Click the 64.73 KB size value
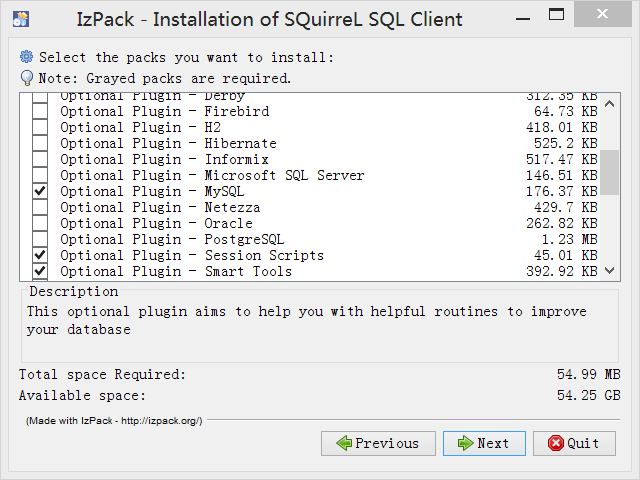The image size is (640, 480). [x=566, y=111]
